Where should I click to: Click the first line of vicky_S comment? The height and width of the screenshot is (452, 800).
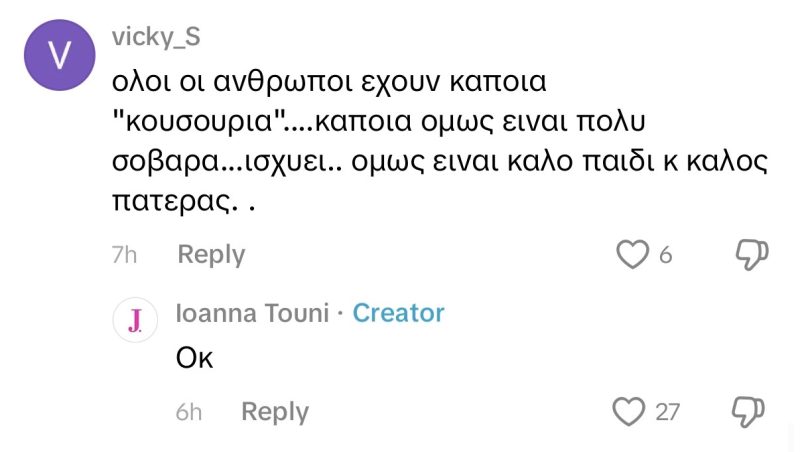332,79
